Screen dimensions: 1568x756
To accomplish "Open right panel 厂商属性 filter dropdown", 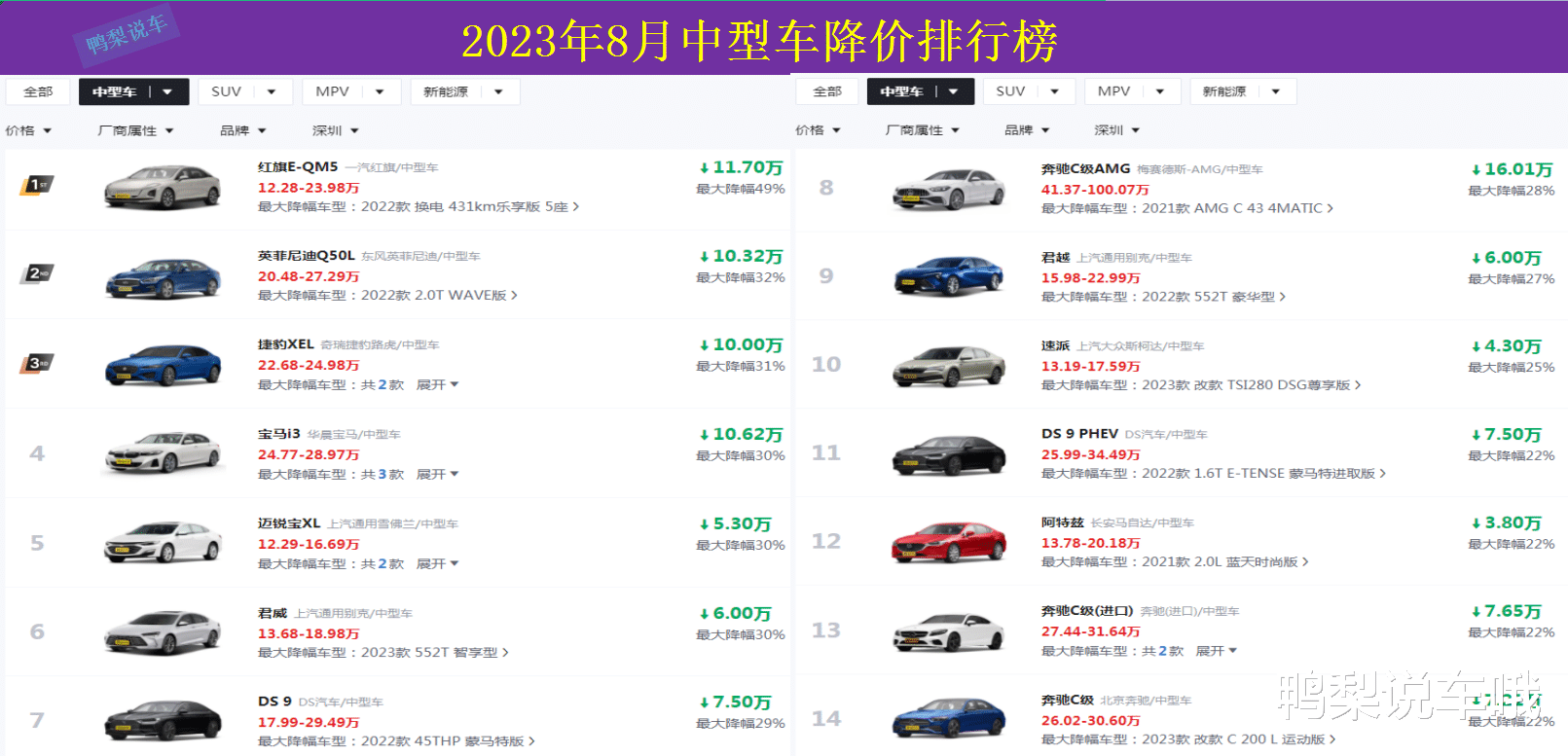I will 923,130.
